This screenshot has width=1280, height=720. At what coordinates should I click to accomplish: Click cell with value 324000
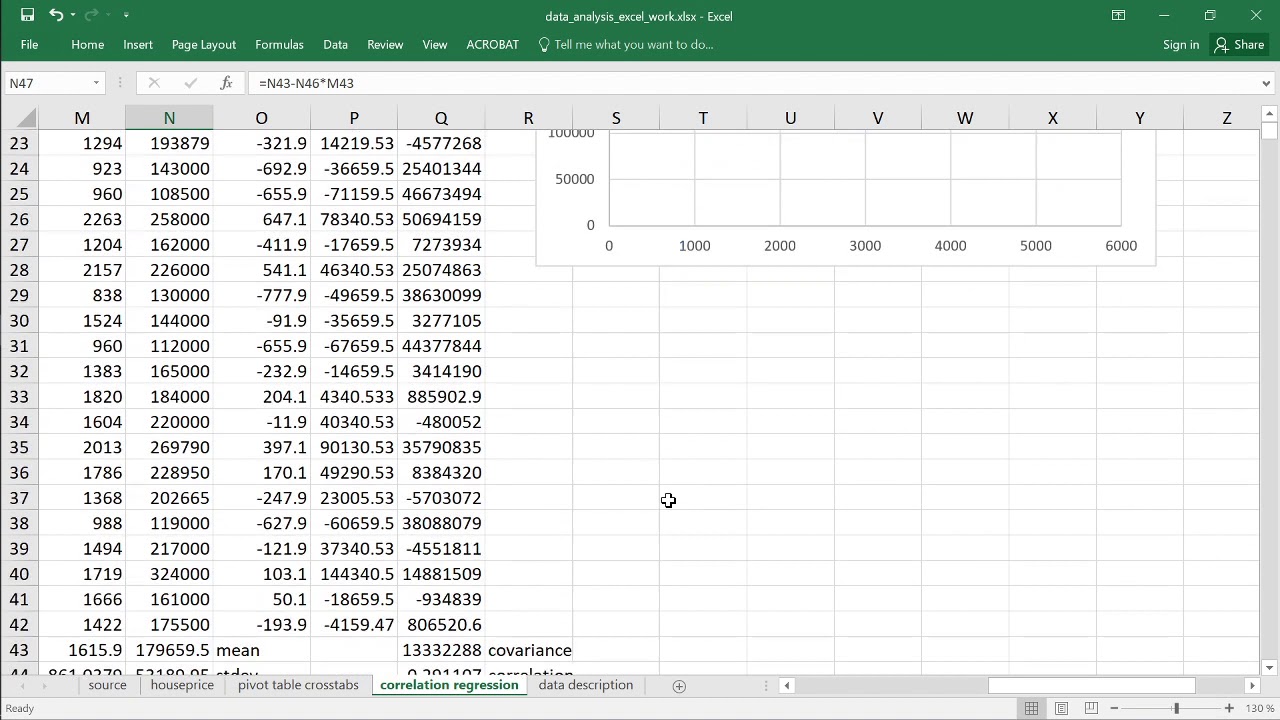[x=169, y=574]
